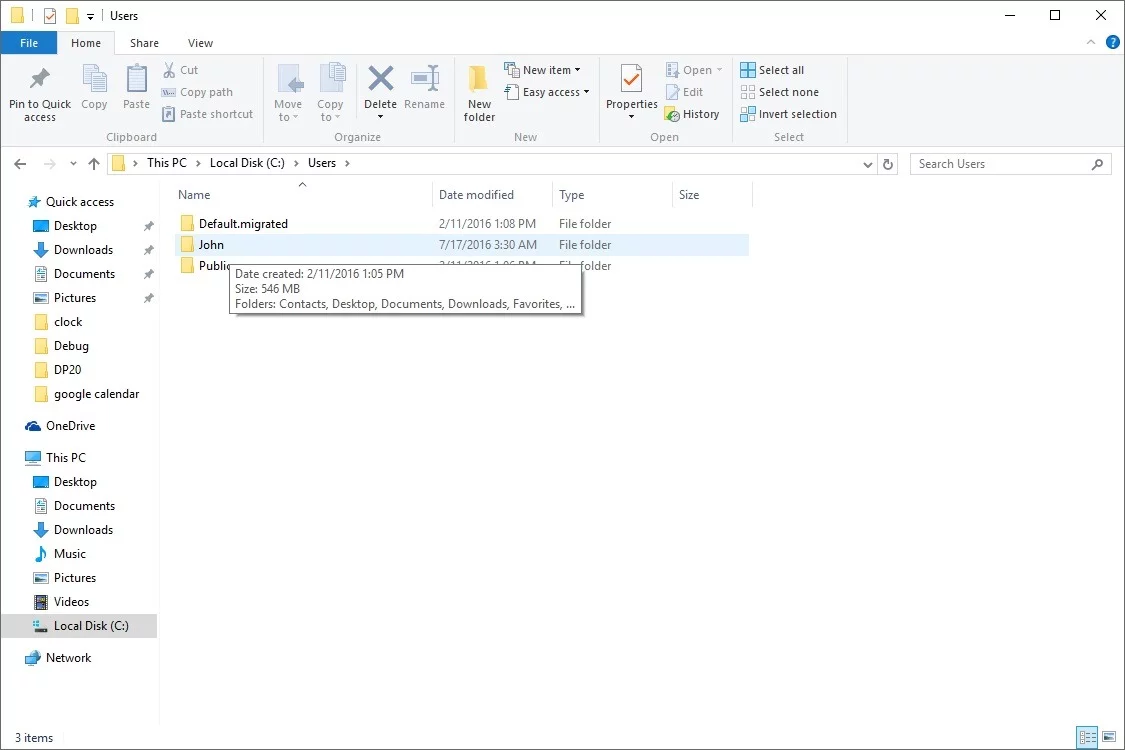Open the recent locations dropdown arrow

[73, 164]
